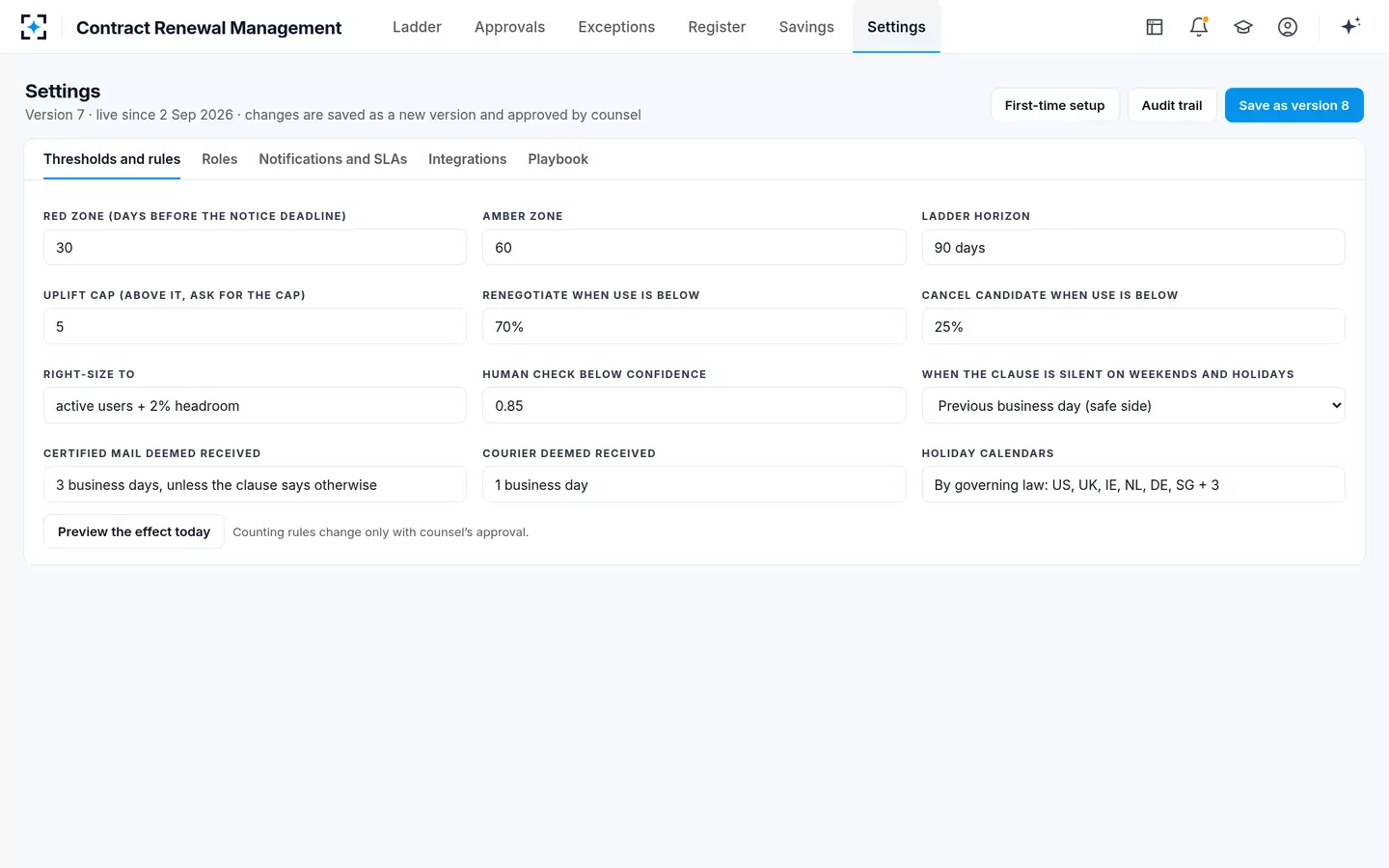Switch to the Playbook tab
The height and width of the screenshot is (868, 1389).
click(558, 159)
